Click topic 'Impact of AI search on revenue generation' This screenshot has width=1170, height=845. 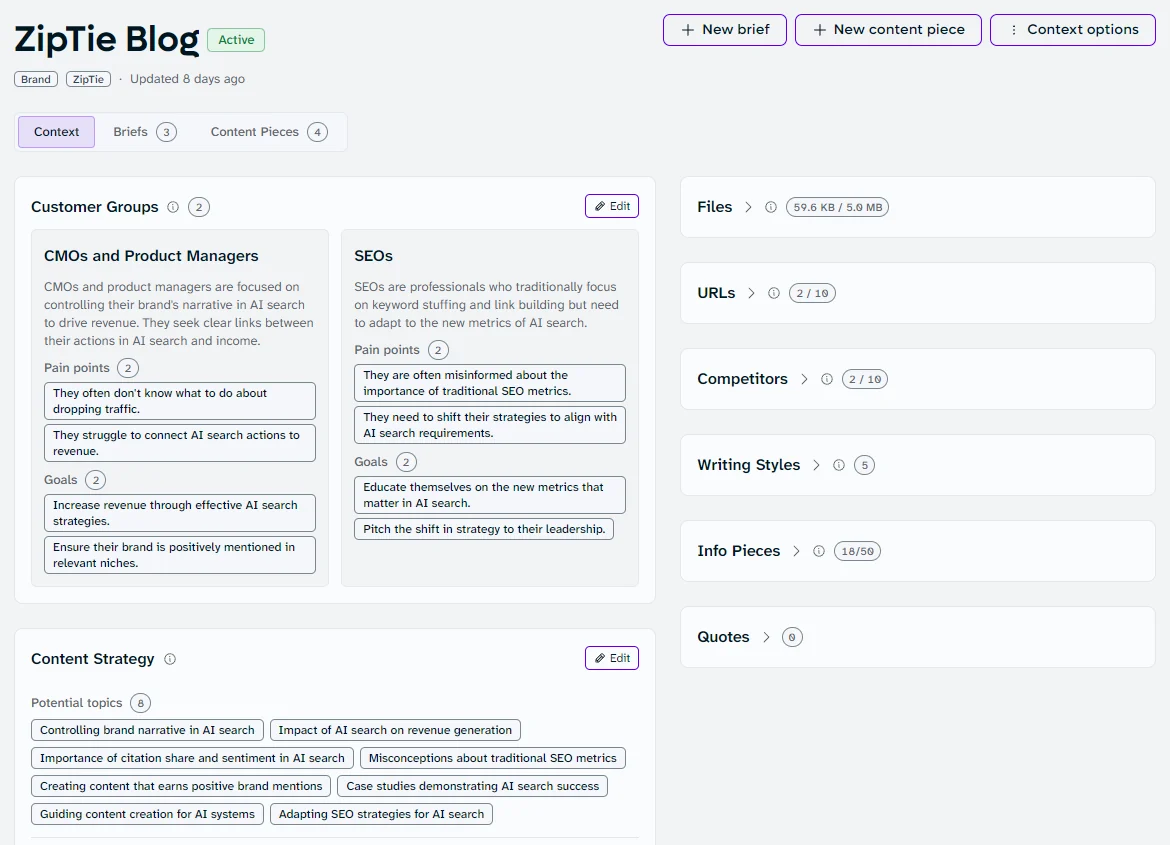[395, 730]
